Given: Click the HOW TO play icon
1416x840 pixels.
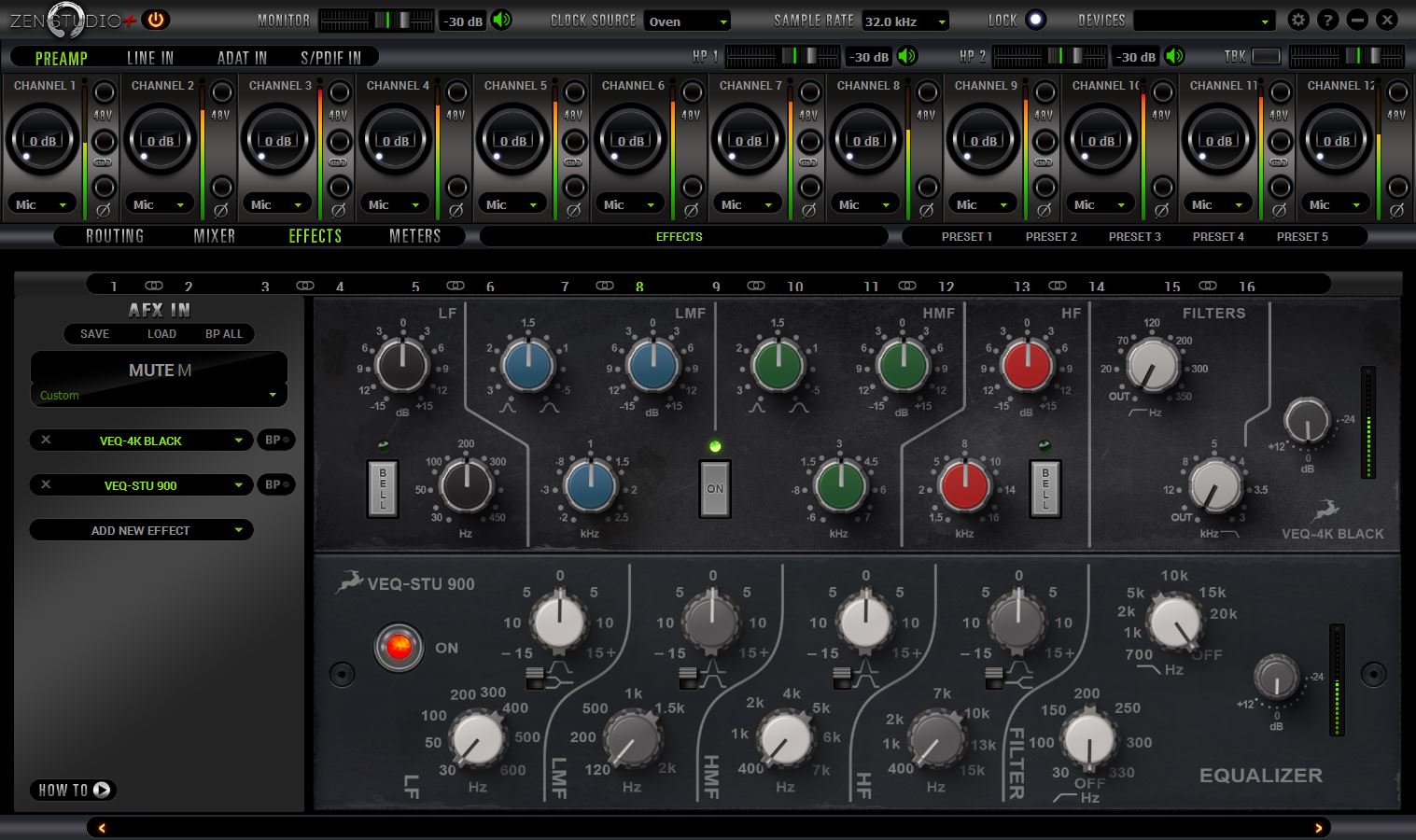Looking at the screenshot, I should 102,790.
